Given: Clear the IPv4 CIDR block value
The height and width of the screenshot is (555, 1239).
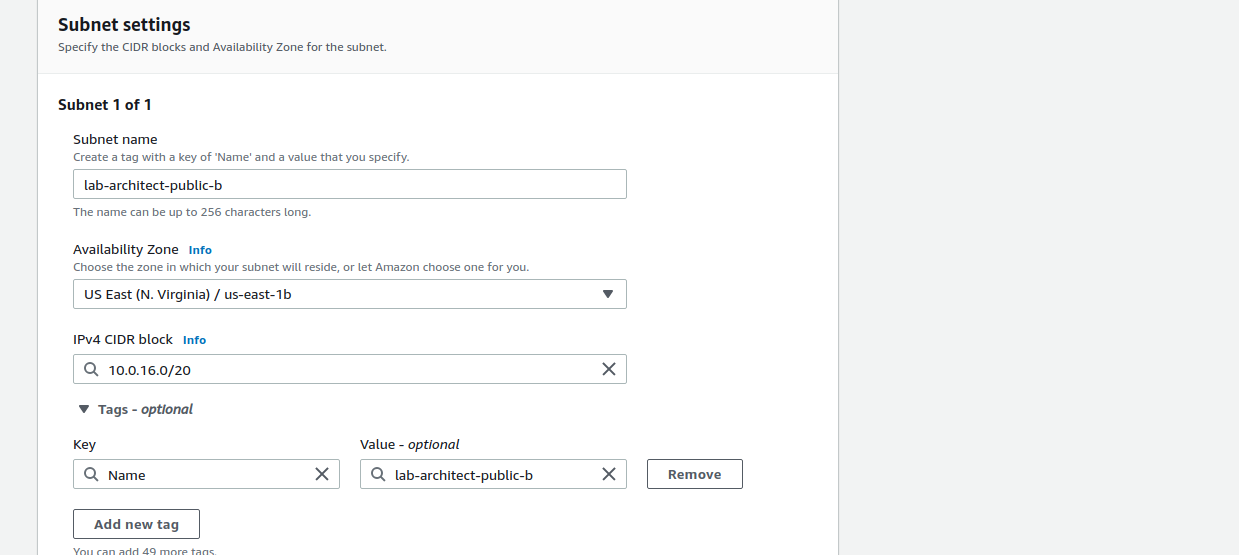Looking at the screenshot, I should pyautogui.click(x=608, y=369).
